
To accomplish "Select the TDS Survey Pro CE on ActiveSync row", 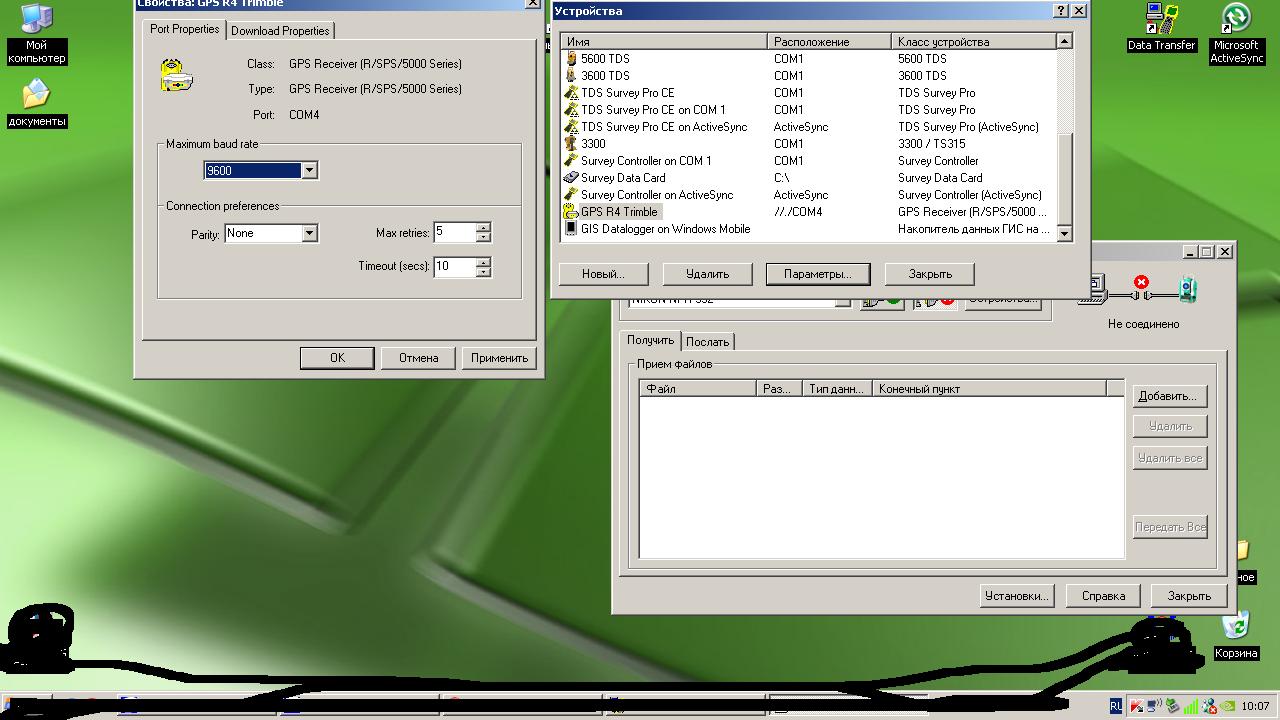I will click(x=807, y=127).
